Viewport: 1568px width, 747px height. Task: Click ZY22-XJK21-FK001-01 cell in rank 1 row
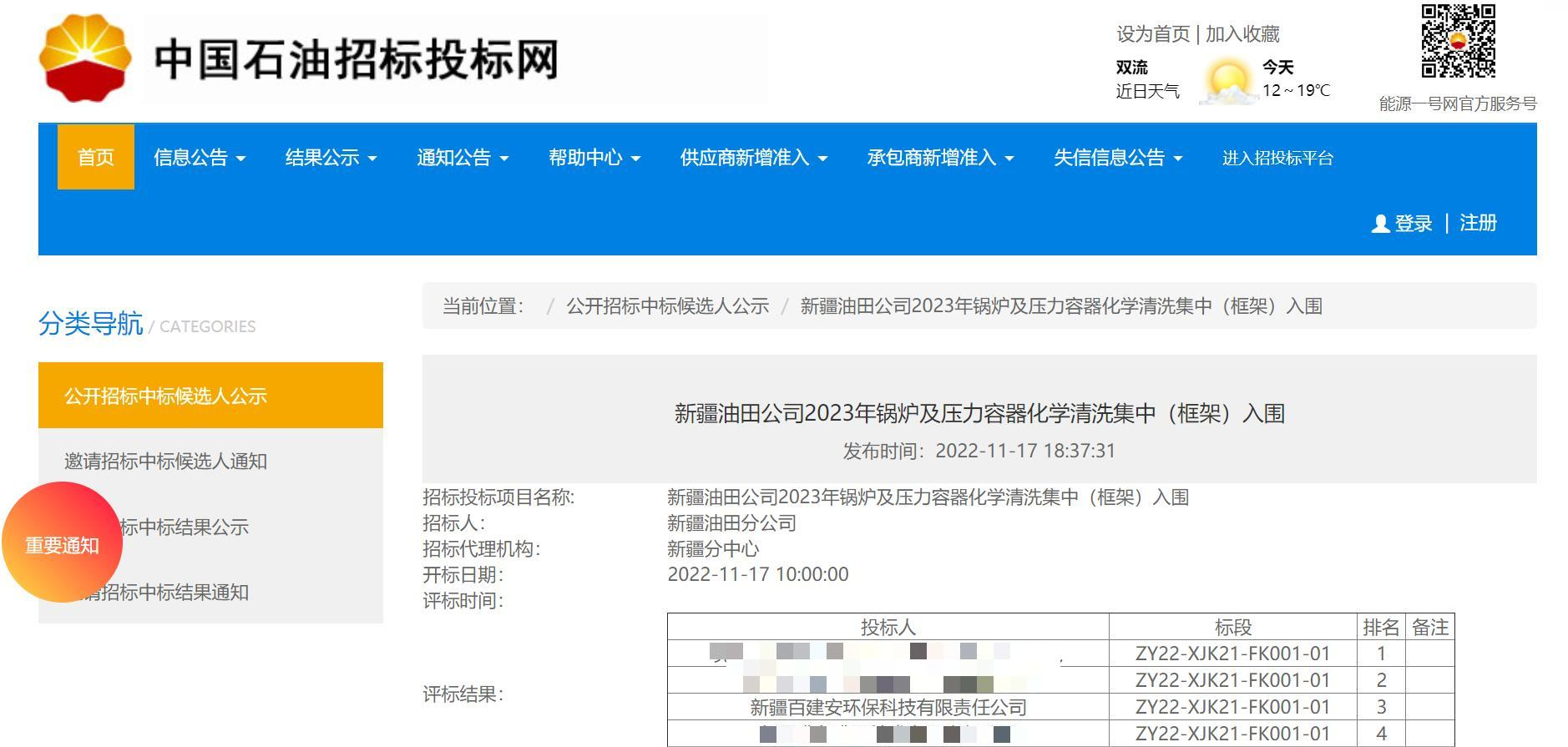(x=1233, y=654)
